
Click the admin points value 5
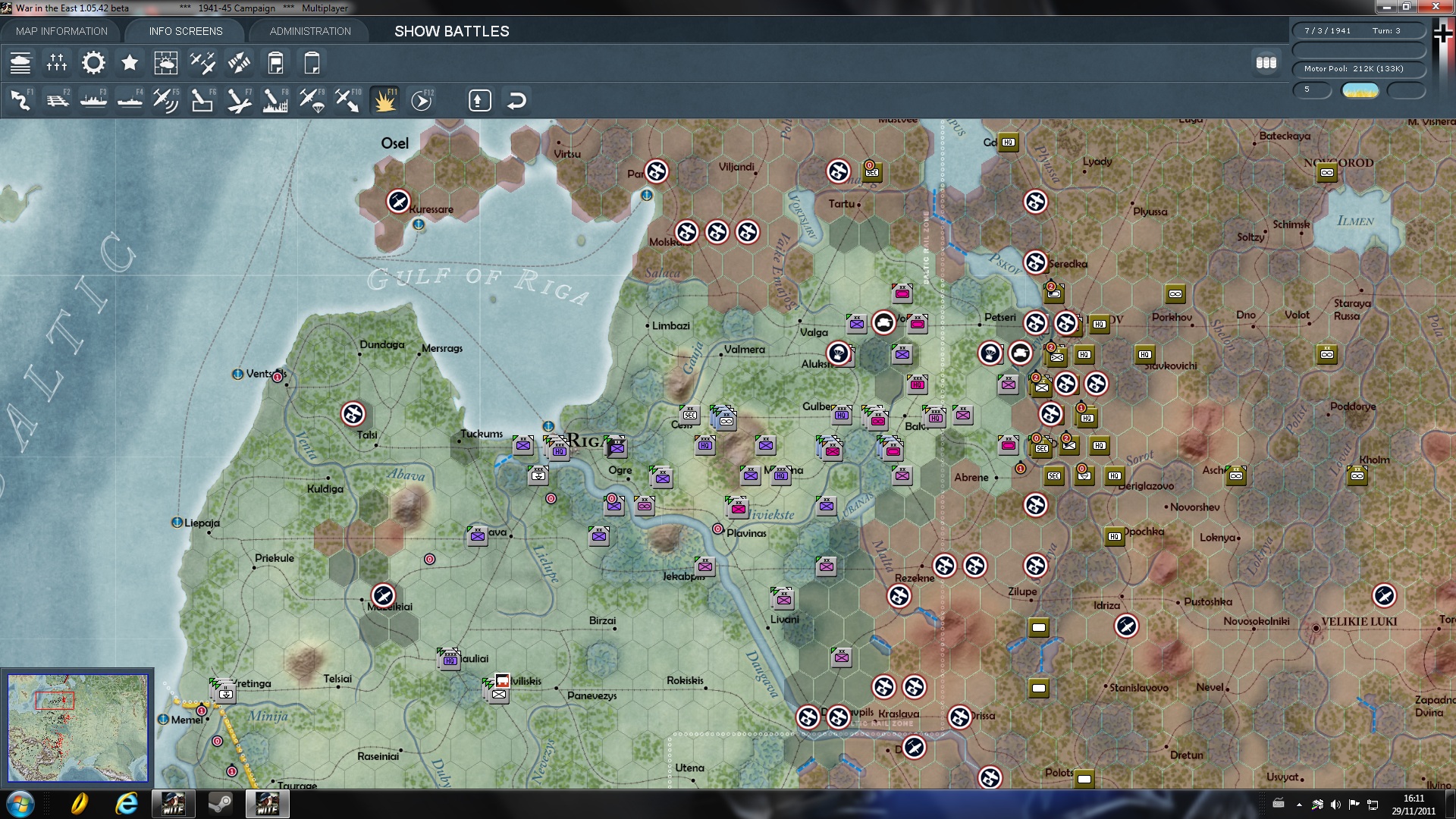coord(1312,89)
